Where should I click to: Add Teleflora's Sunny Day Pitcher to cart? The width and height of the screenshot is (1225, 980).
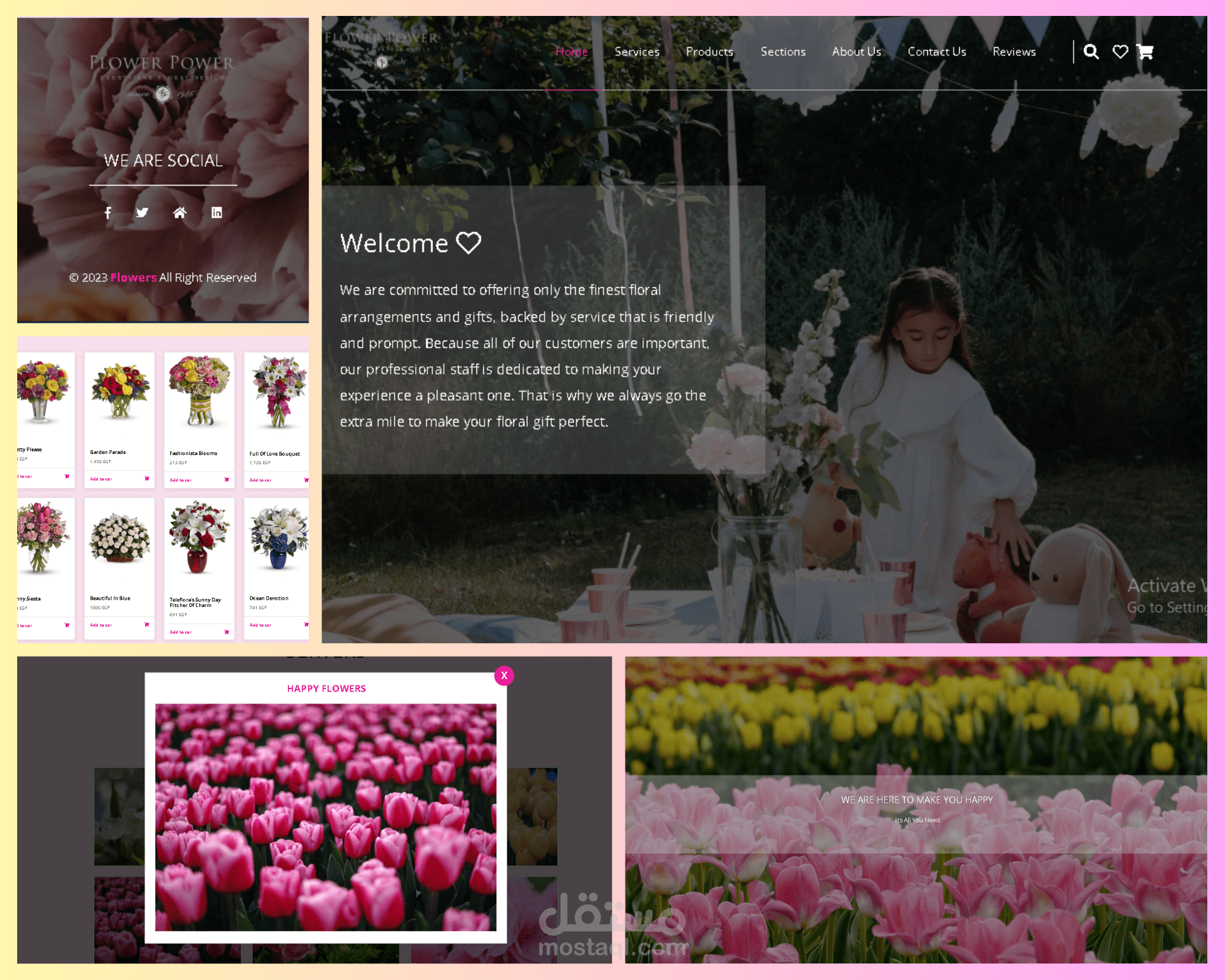click(181, 632)
